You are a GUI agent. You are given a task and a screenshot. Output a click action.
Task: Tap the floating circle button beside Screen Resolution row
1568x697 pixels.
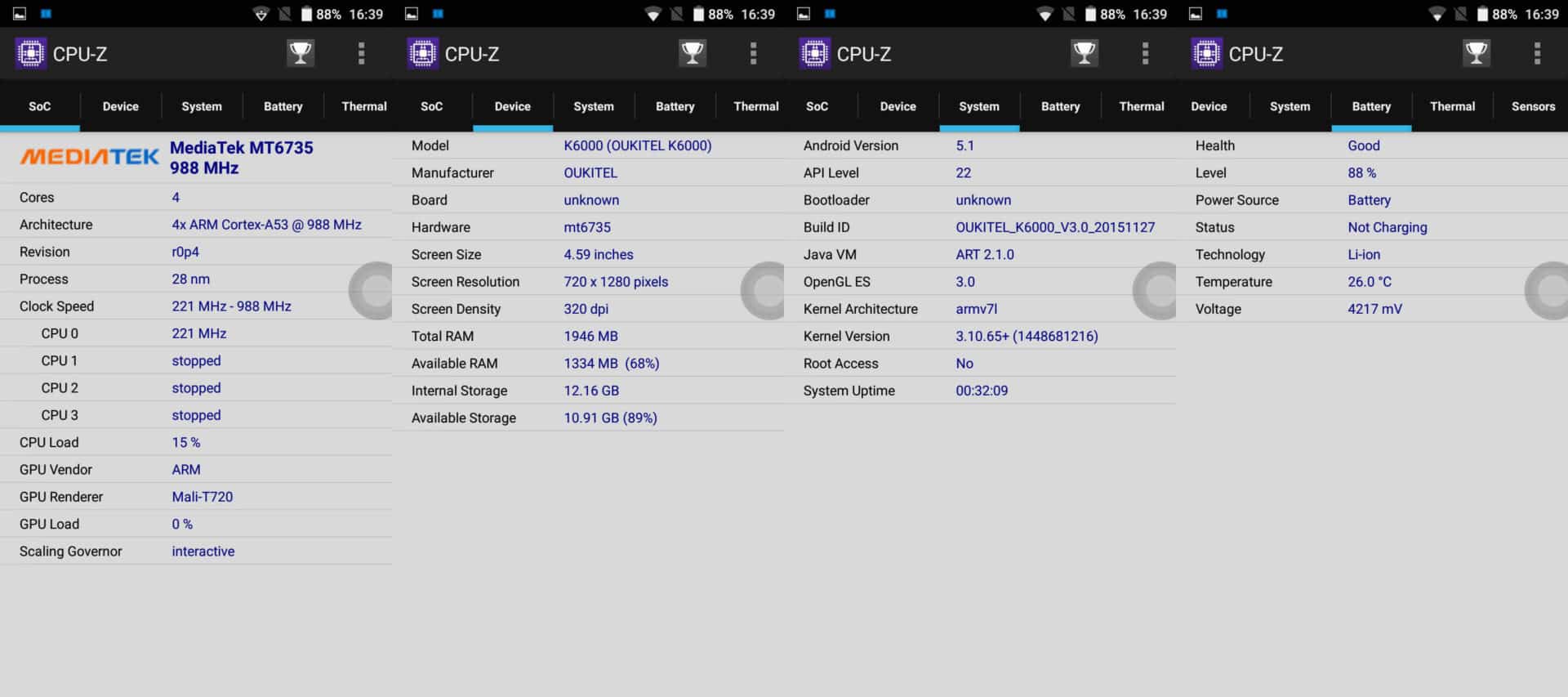763,290
